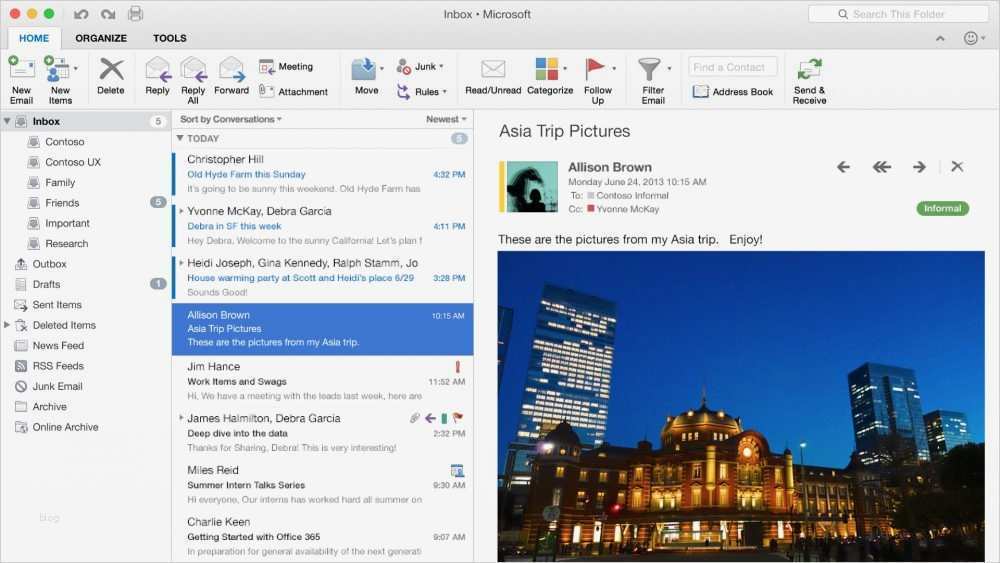Open Jim Hance's Work Items and Swags email

(x=323, y=381)
